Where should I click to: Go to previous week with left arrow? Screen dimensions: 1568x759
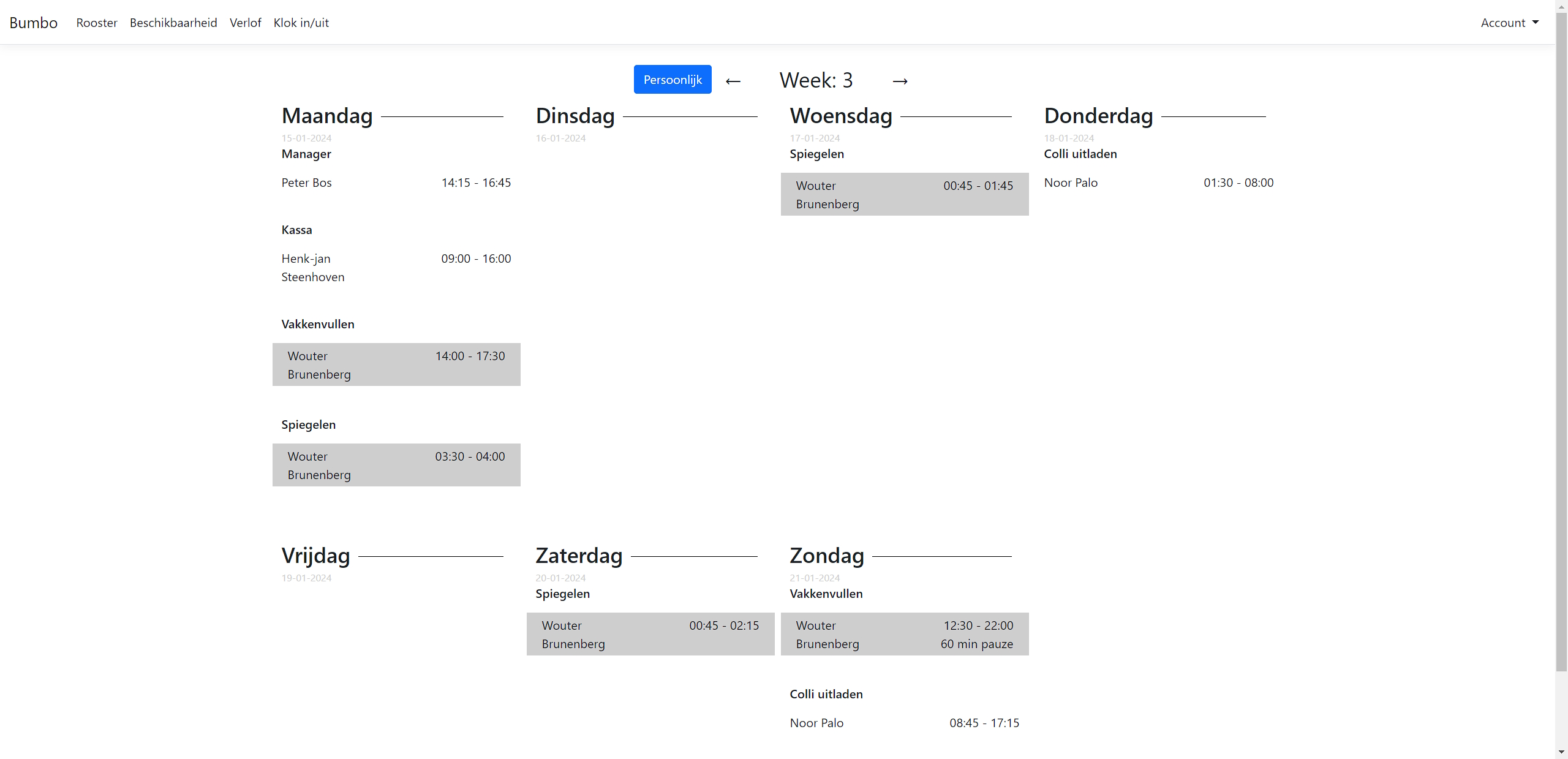pyautogui.click(x=733, y=81)
